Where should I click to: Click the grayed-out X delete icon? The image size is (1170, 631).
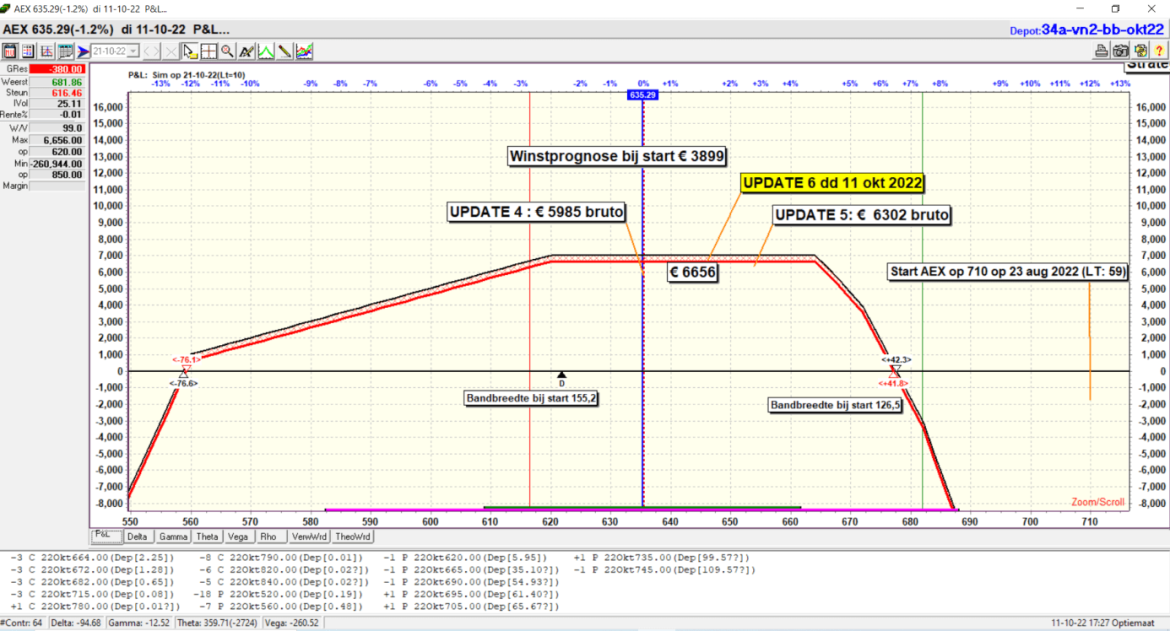(171, 51)
